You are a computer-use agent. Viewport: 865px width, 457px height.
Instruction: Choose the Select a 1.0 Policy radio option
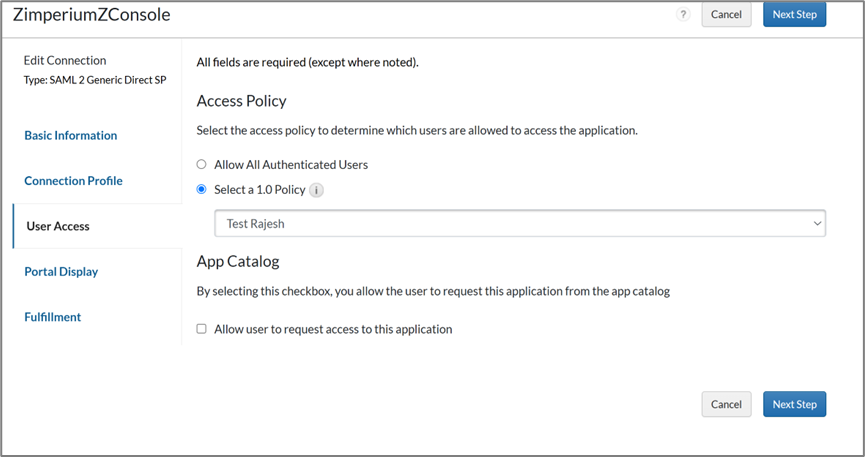pos(202,190)
